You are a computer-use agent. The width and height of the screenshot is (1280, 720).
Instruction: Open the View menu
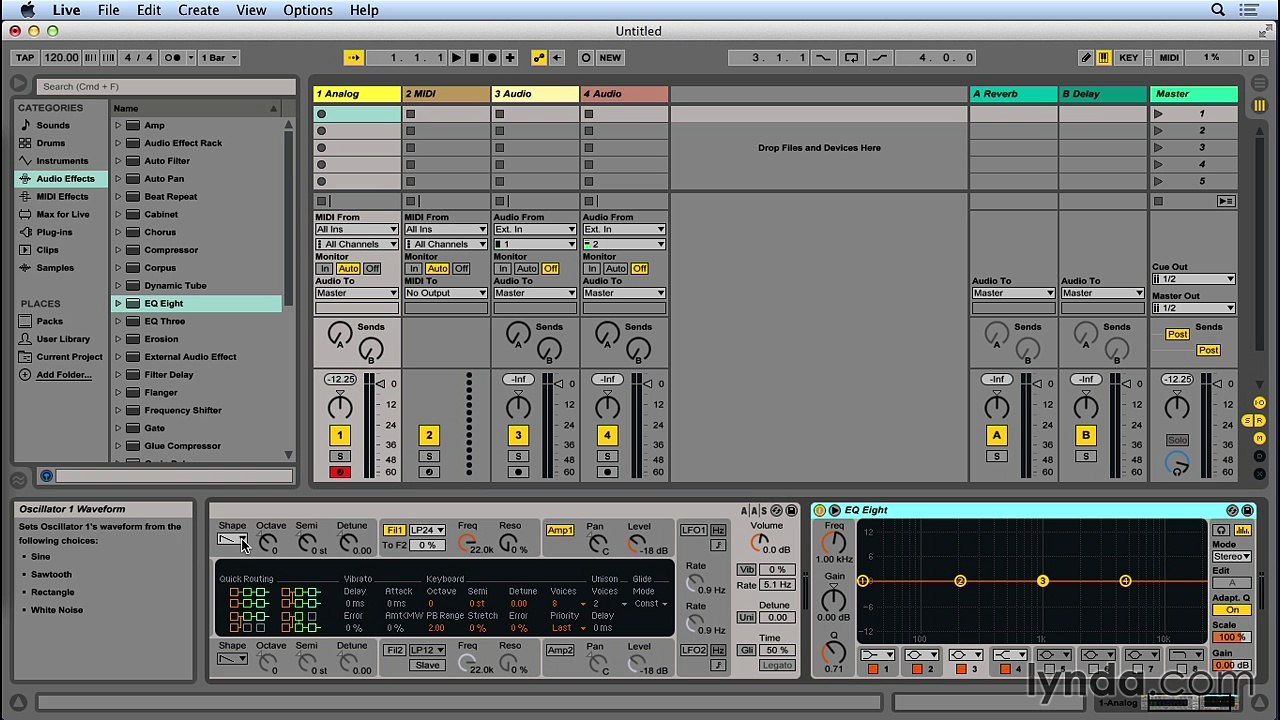[251, 10]
